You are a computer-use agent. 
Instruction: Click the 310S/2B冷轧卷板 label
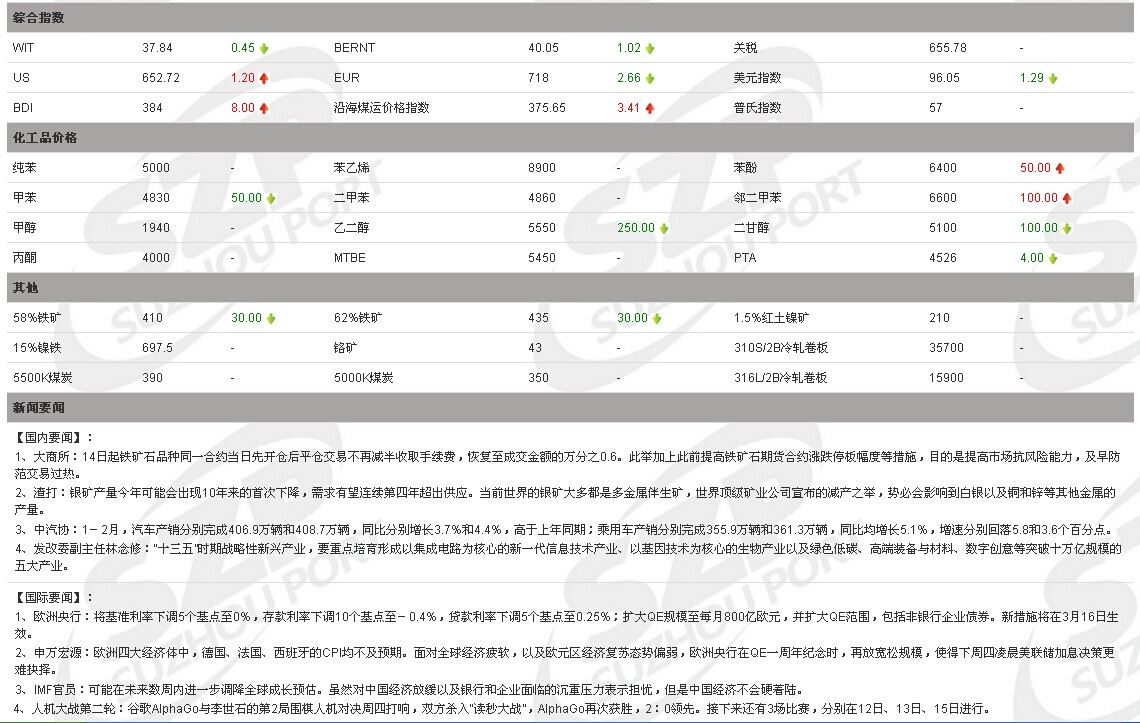[x=781, y=348]
